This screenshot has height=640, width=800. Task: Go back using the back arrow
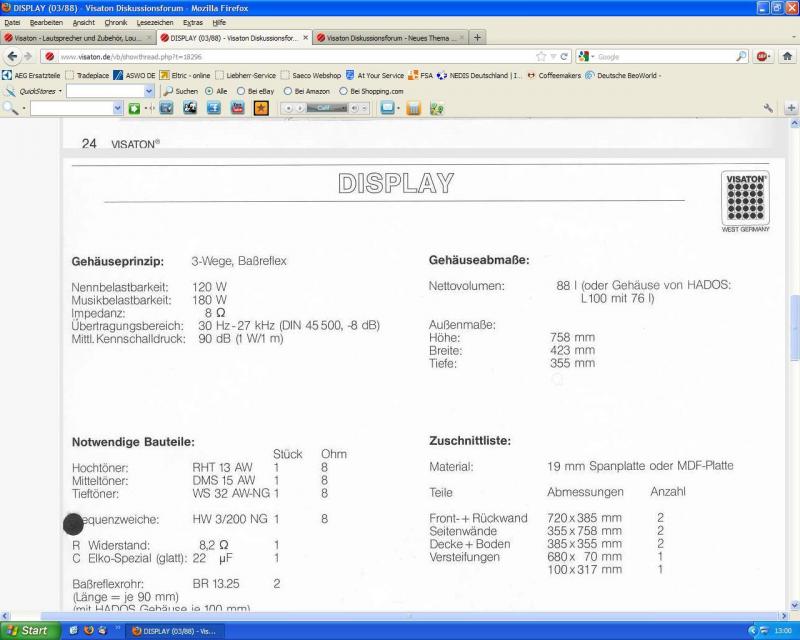(12, 56)
